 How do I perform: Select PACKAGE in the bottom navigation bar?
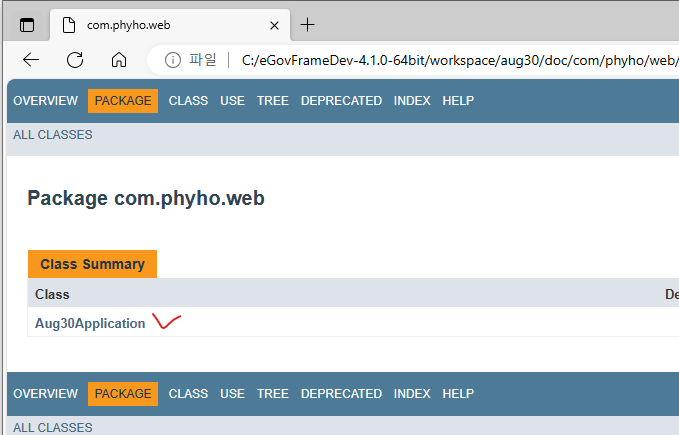coord(123,394)
